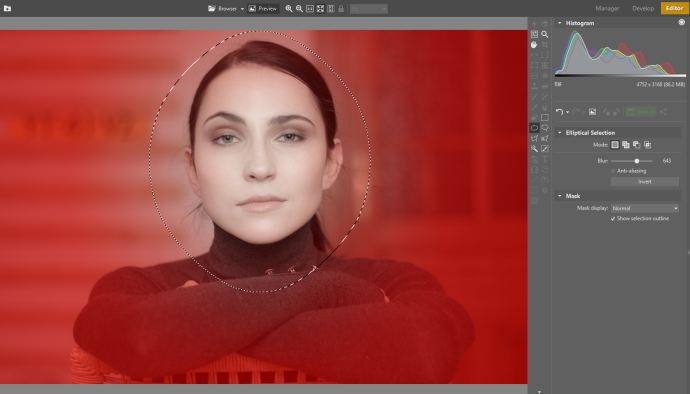Click the Share icon beside Save
Viewport: 690px width, 394px height.
663,112
